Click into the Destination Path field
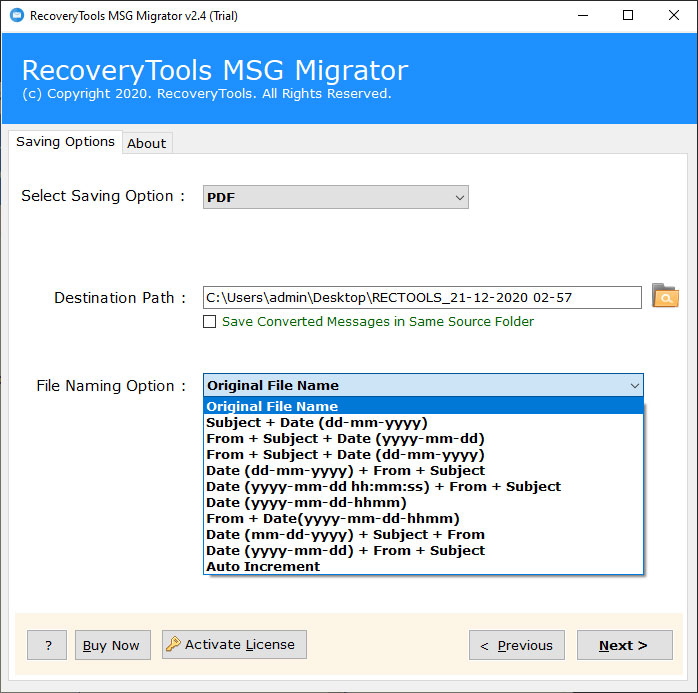 pyautogui.click(x=422, y=297)
